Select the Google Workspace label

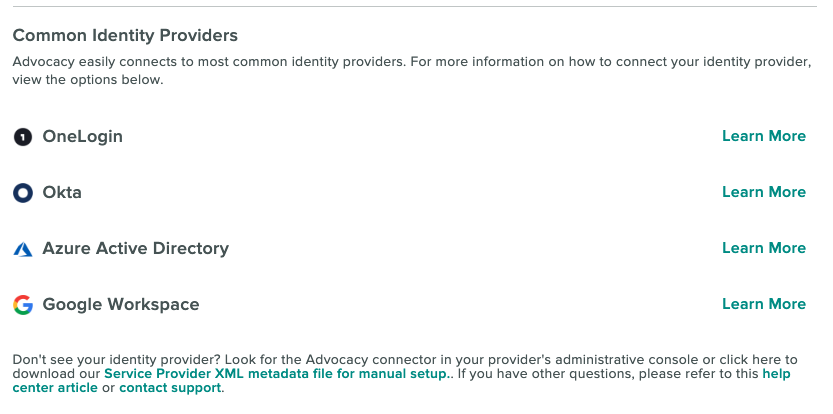(x=121, y=304)
